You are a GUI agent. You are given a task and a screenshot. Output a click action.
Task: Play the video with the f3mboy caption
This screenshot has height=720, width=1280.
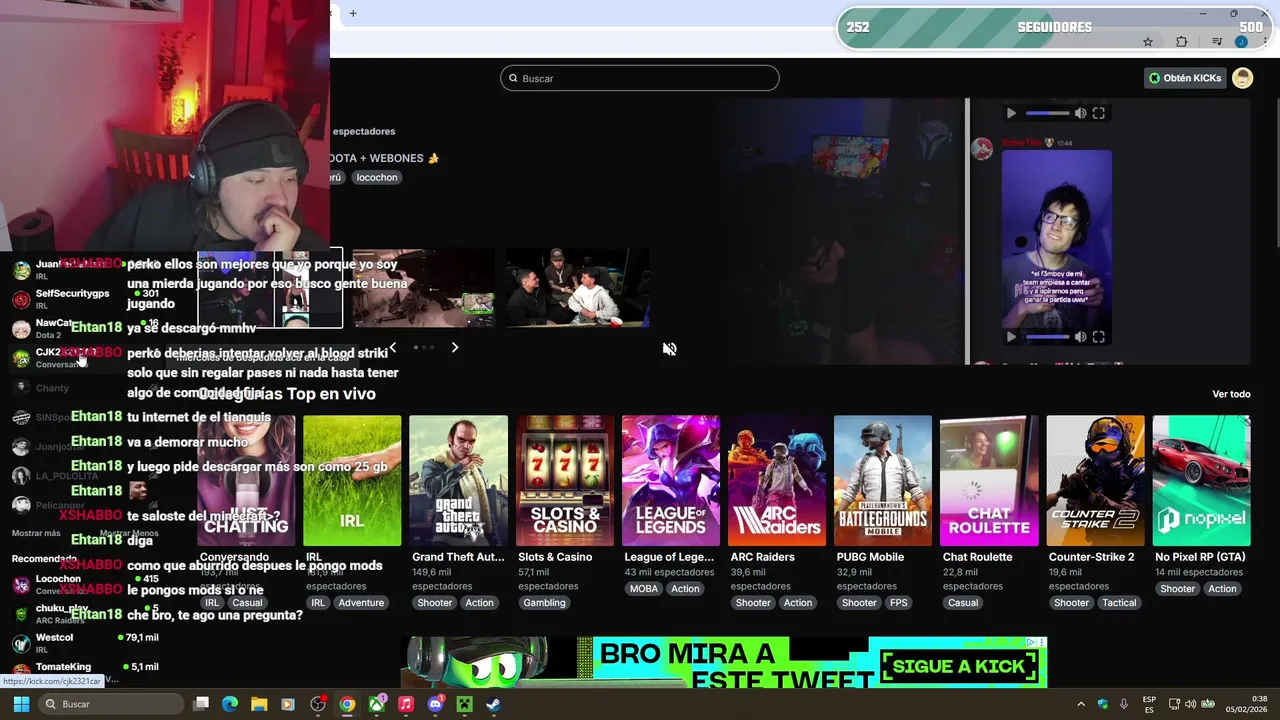click(x=1011, y=337)
